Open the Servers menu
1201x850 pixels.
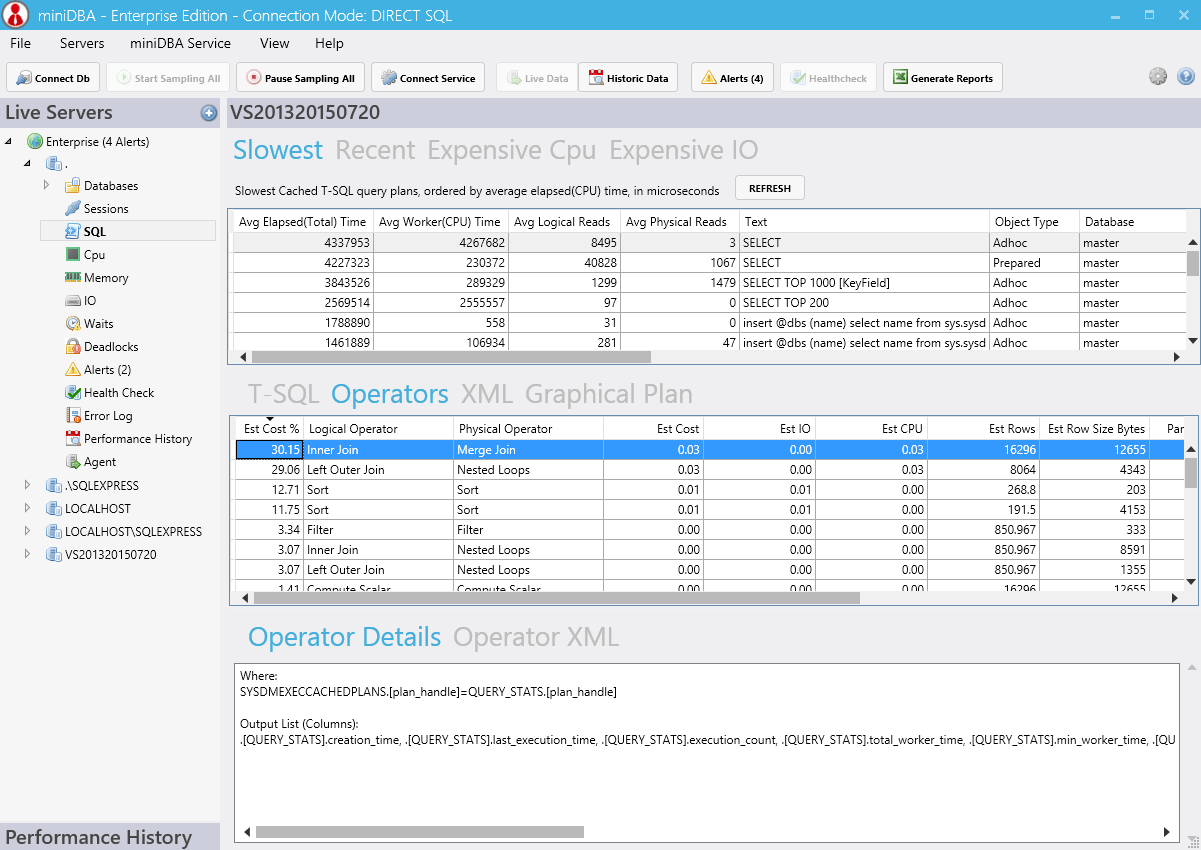coord(81,43)
